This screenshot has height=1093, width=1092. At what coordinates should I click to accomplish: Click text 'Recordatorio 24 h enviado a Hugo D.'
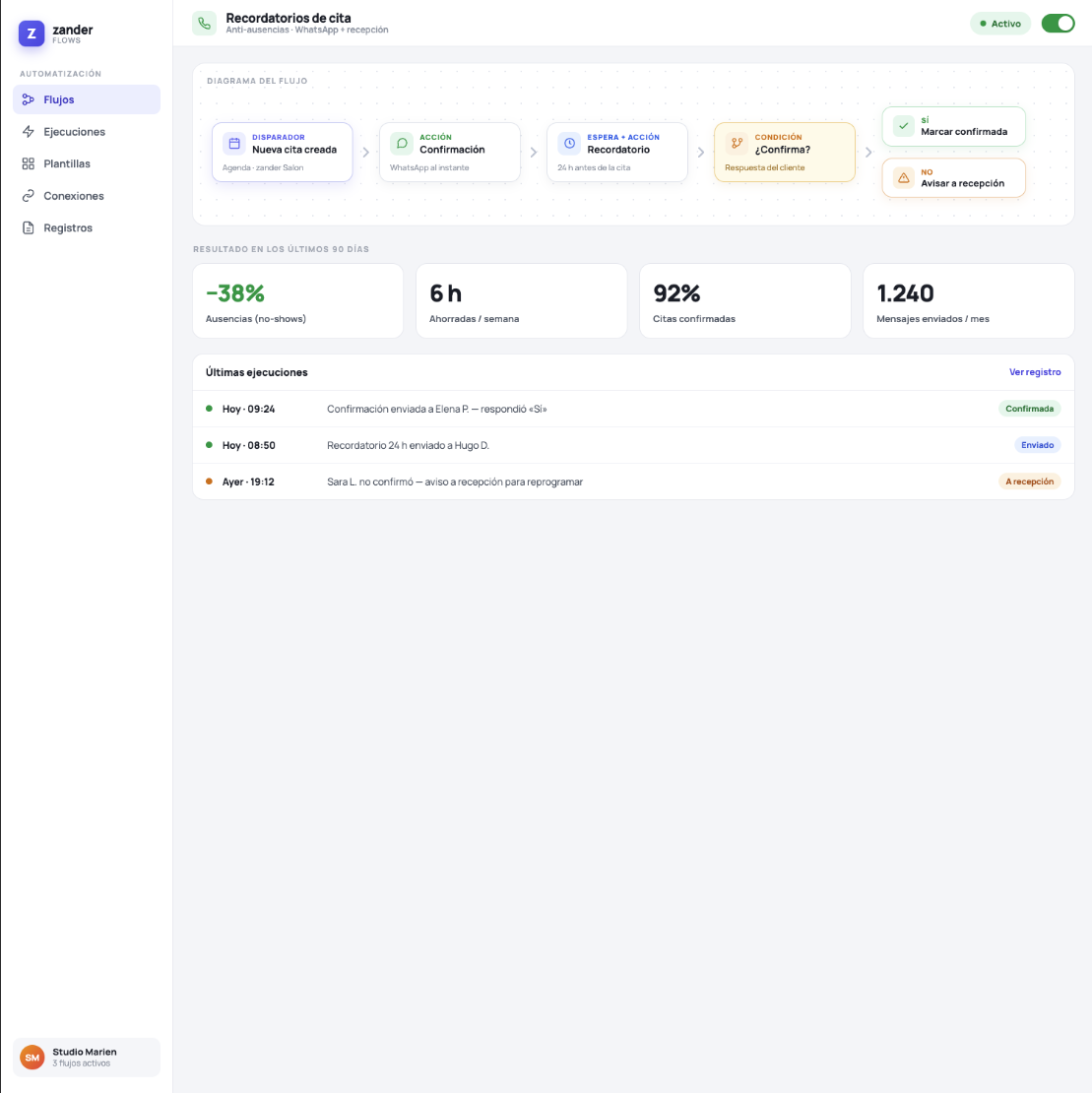(x=408, y=445)
